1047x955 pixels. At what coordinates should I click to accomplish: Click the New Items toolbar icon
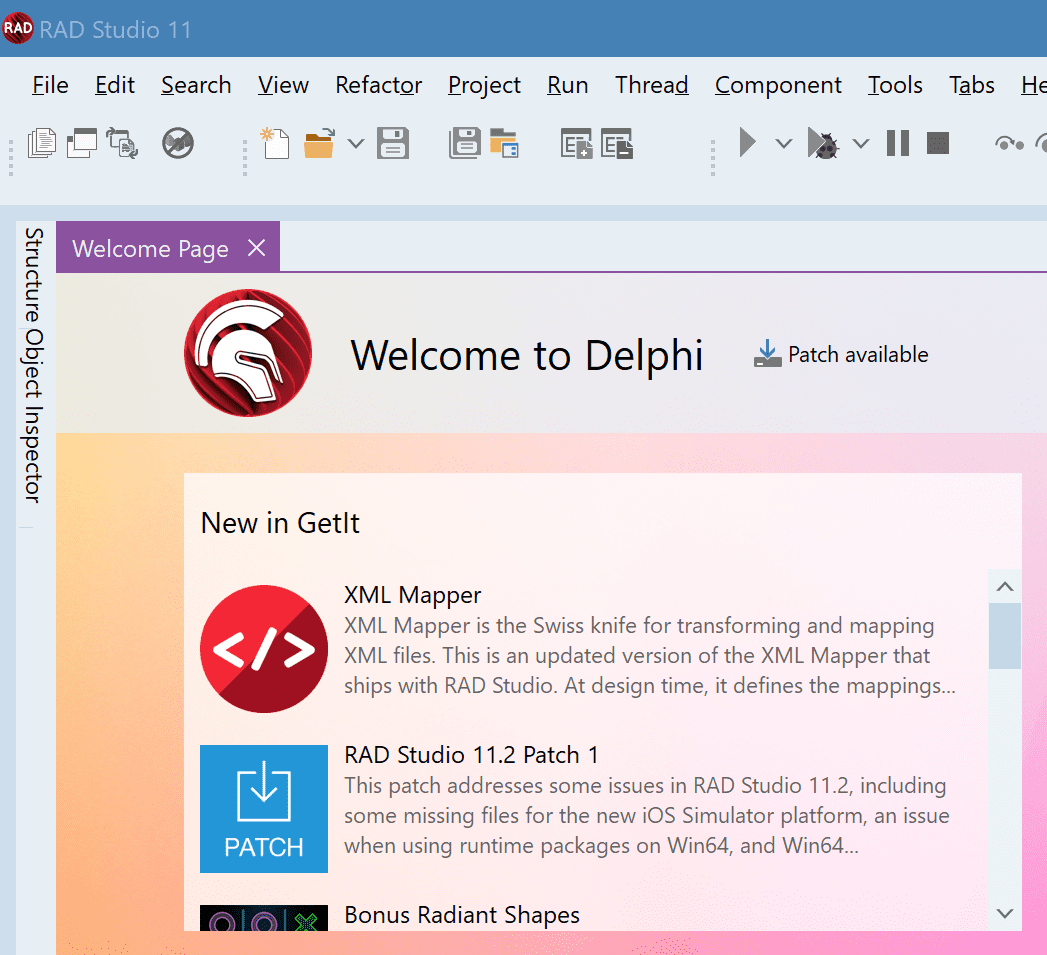[275, 143]
